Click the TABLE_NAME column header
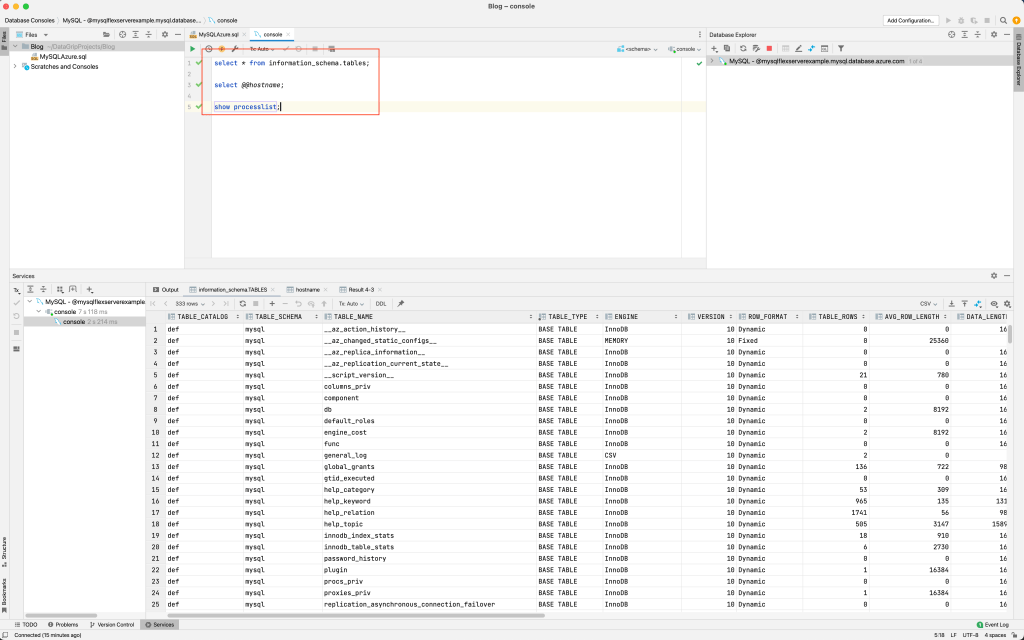1024x640 pixels. [354, 316]
